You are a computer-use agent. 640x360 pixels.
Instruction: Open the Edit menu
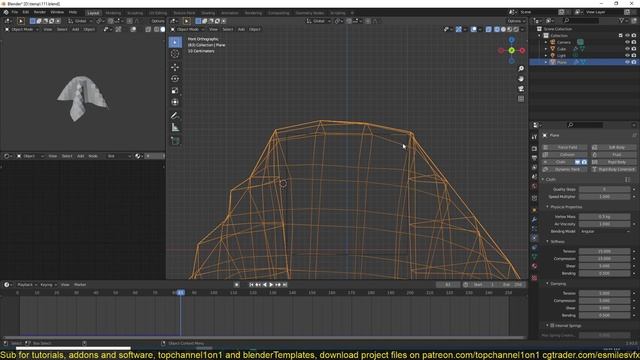(x=26, y=12)
